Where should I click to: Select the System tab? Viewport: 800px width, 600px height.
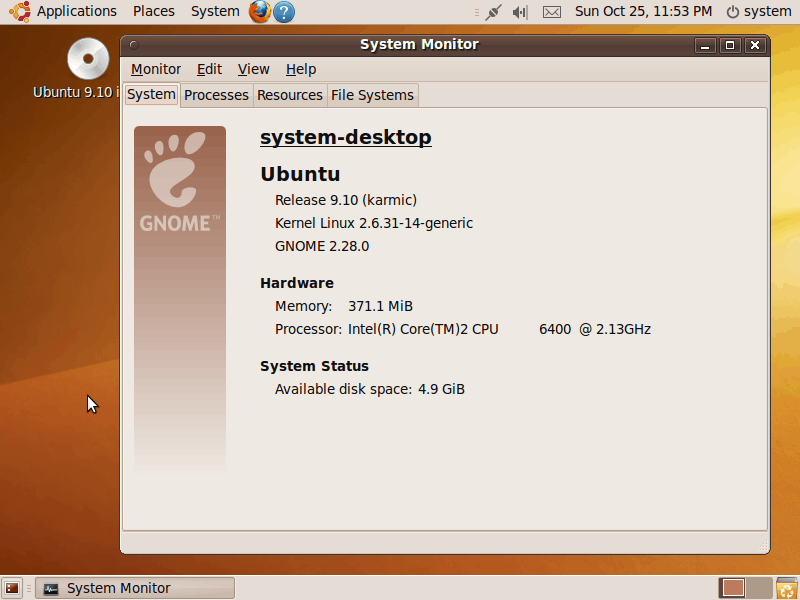click(x=152, y=94)
